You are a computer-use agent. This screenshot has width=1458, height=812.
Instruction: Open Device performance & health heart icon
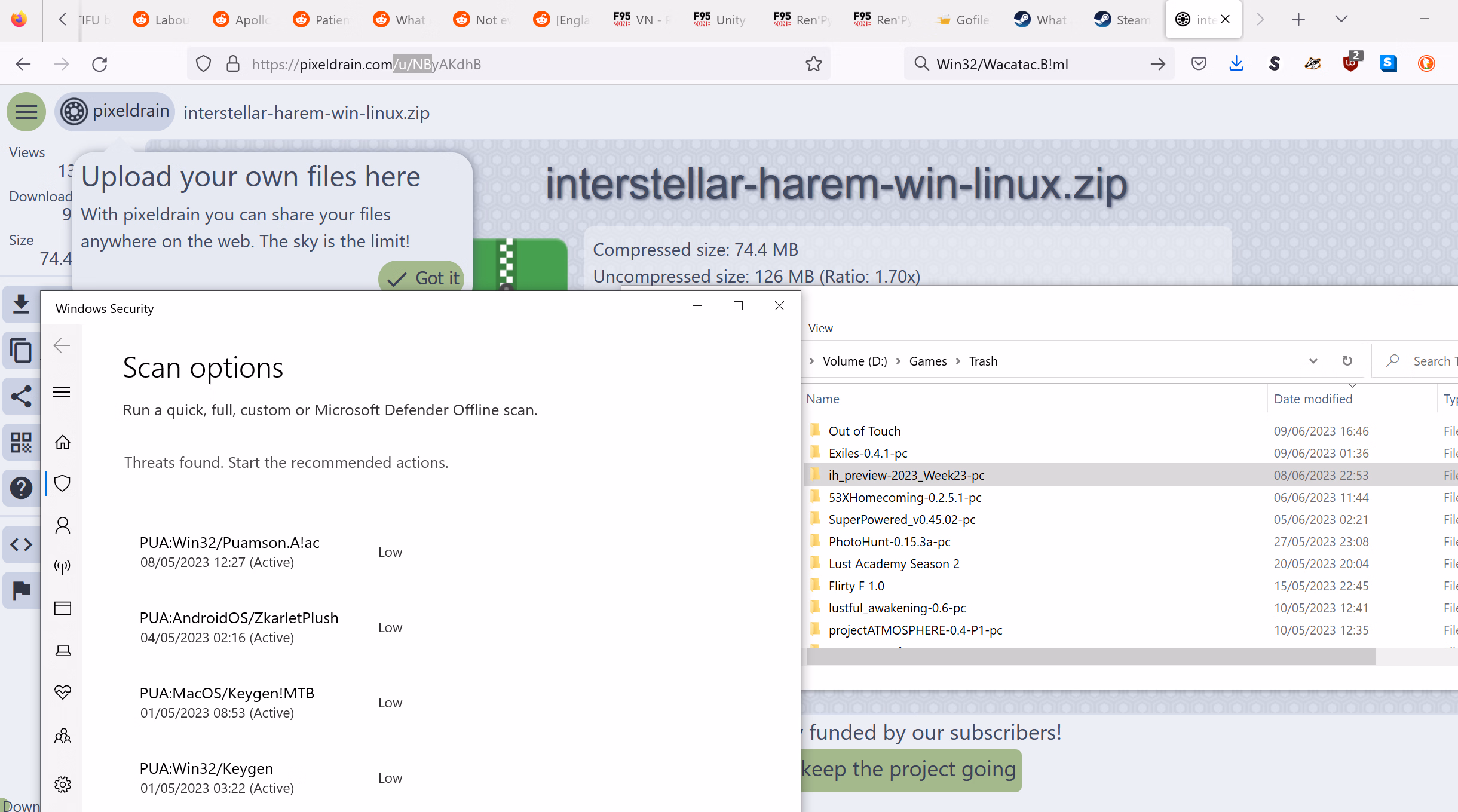pyautogui.click(x=63, y=692)
